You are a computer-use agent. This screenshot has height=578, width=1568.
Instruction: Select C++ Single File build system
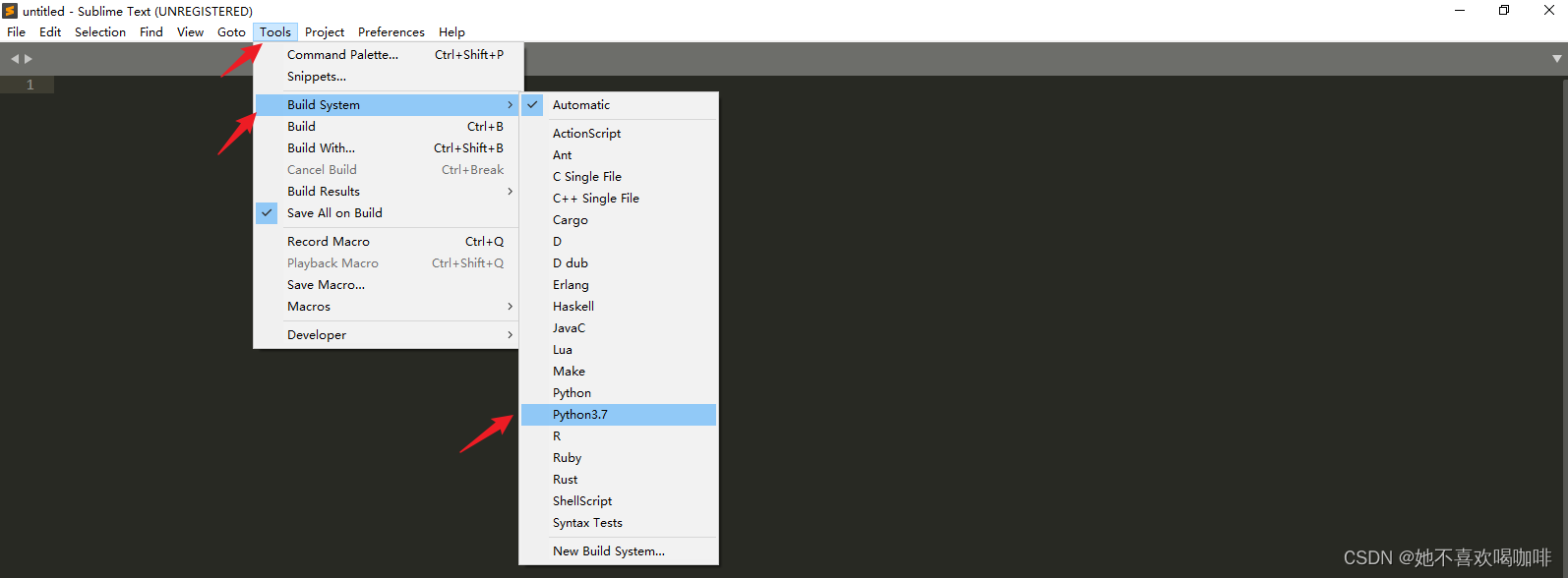click(x=619, y=198)
